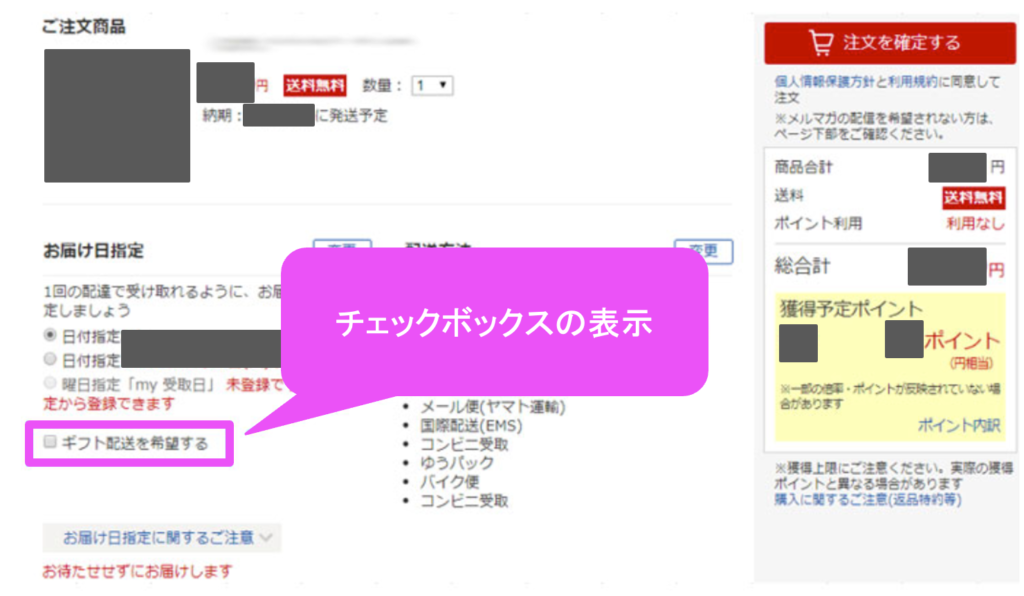The image size is (1024, 596).
Task: Click the redacted product image thumbnail
Action: tap(117, 116)
